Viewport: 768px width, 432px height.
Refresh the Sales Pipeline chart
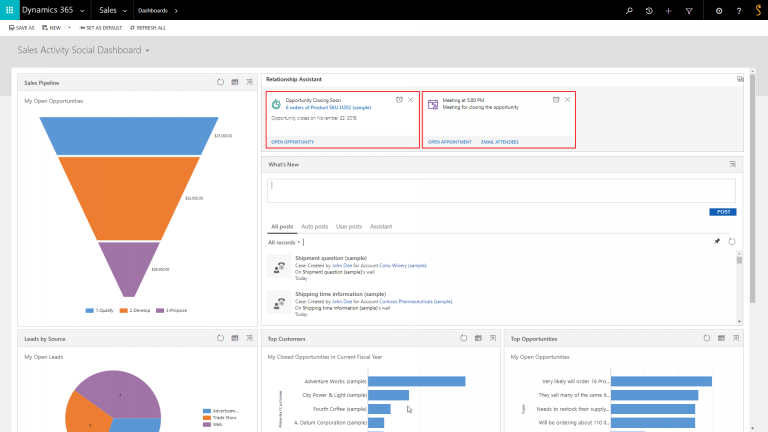pos(220,82)
